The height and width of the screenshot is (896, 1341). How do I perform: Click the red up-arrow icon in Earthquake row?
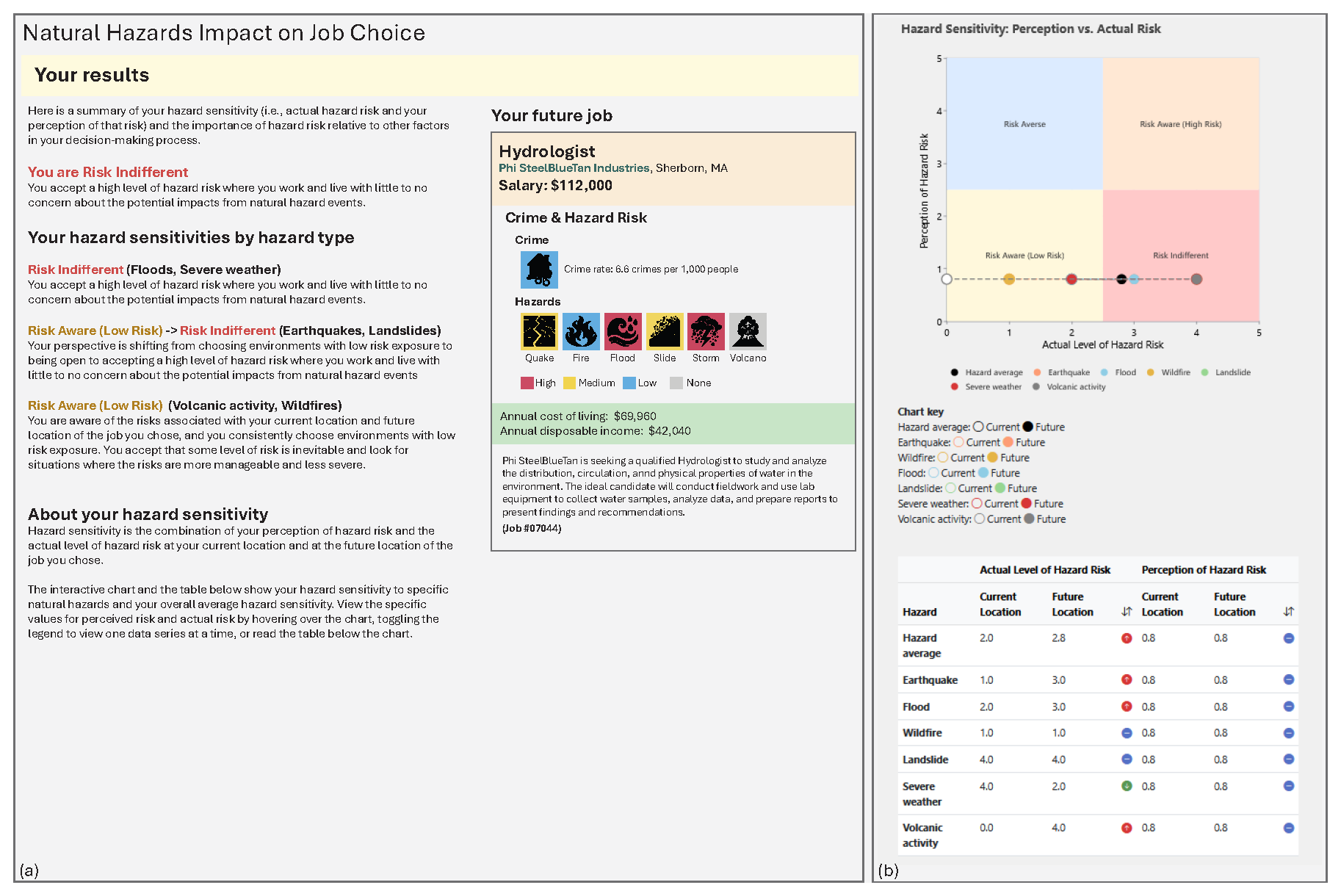(1127, 680)
